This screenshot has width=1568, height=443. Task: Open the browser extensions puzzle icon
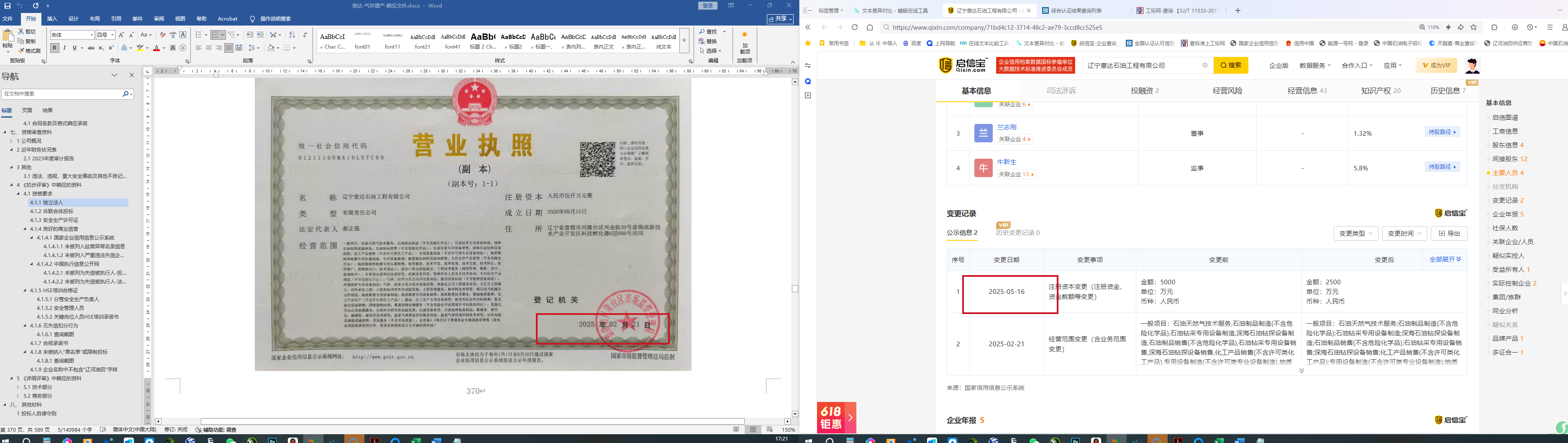click(x=1494, y=27)
